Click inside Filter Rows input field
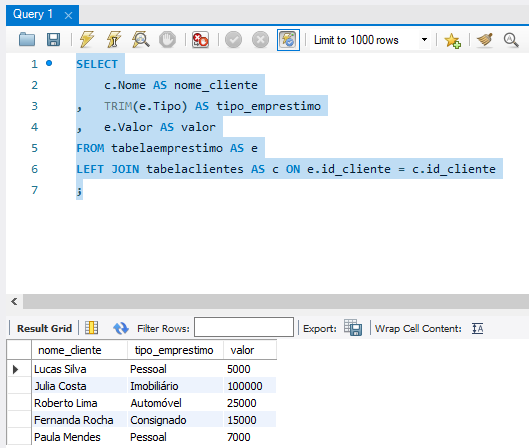Screen dimensions: 529x448 (244, 327)
